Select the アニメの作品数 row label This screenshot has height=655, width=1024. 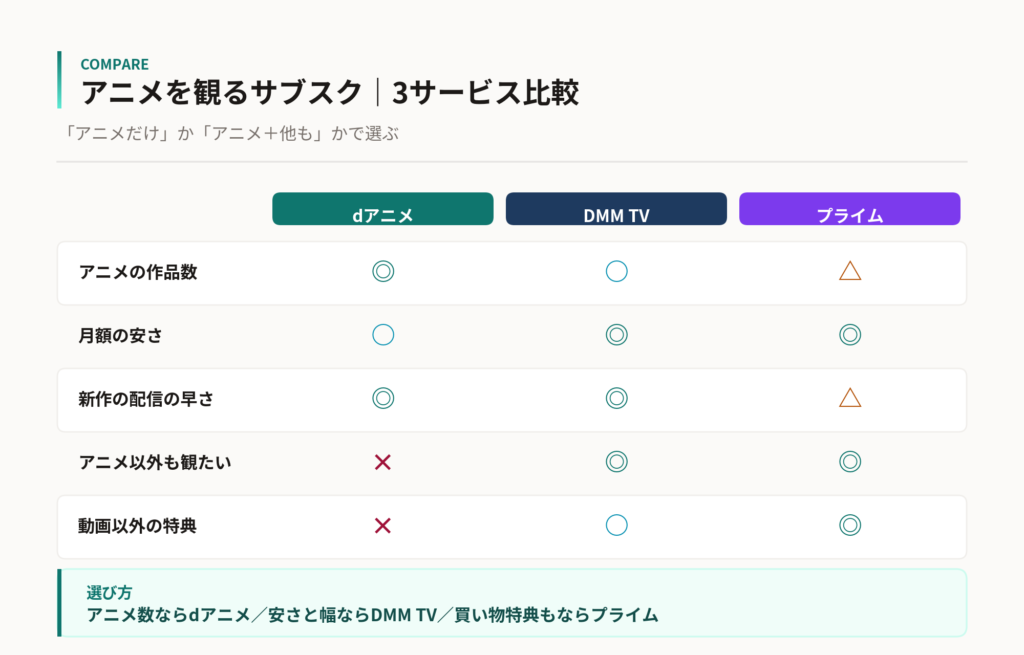(138, 272)
